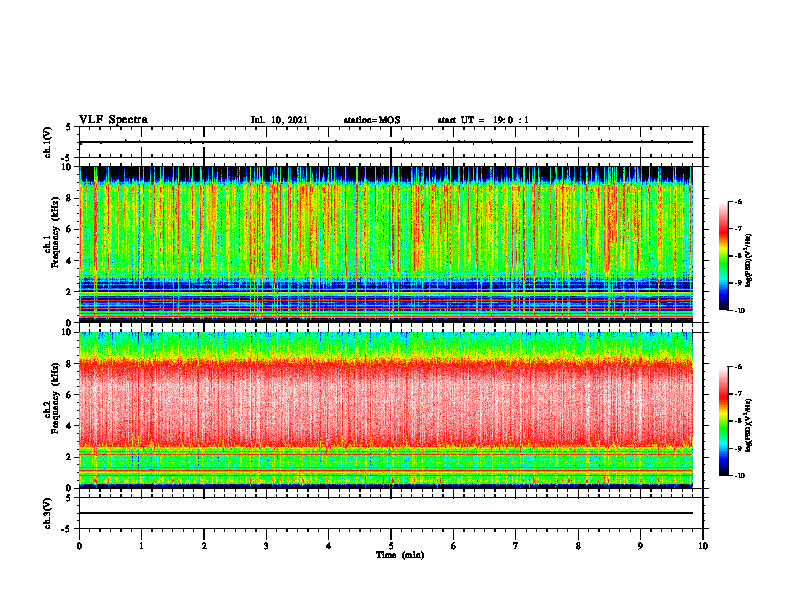The width and height of the screenshot is (792, 612).
Task: Click time axis tick label 7
Action: click(x=516, y=546)
